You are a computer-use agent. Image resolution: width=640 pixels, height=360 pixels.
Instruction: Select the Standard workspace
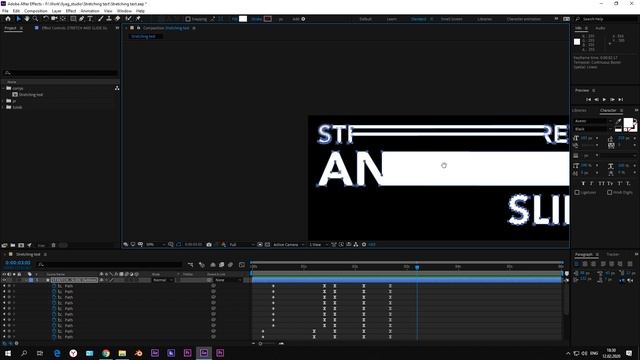pyautogui.click(x=418, y=19)
